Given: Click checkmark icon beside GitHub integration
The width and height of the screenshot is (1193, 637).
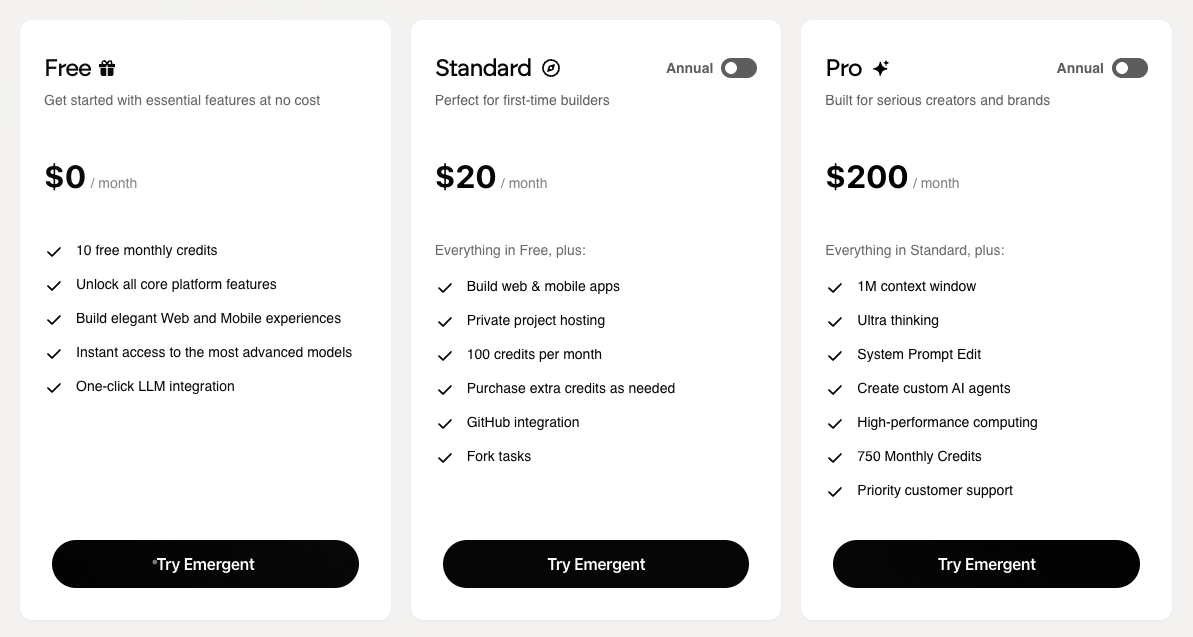Looking at the screenshot, I should [445, 424].
